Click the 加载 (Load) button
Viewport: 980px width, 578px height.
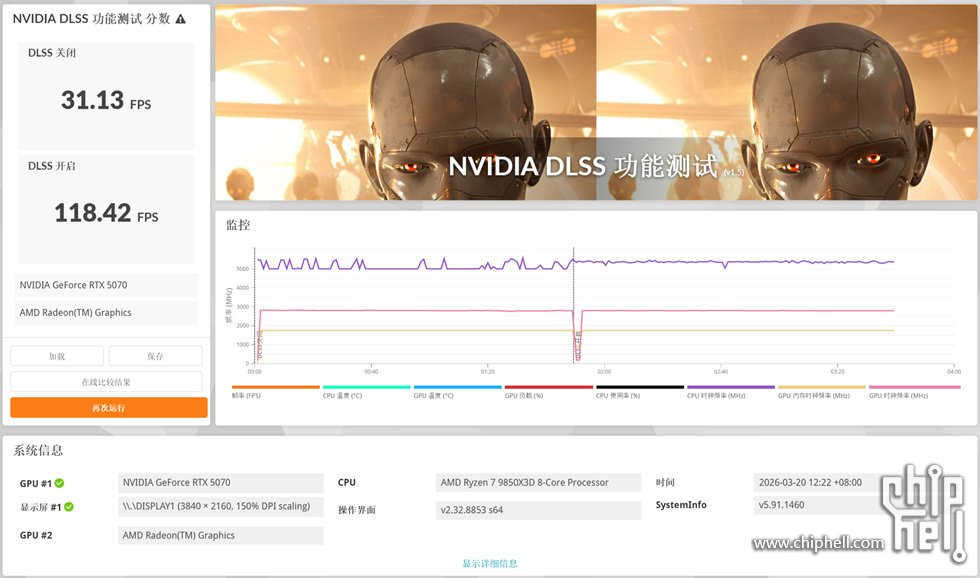[57, 356]
